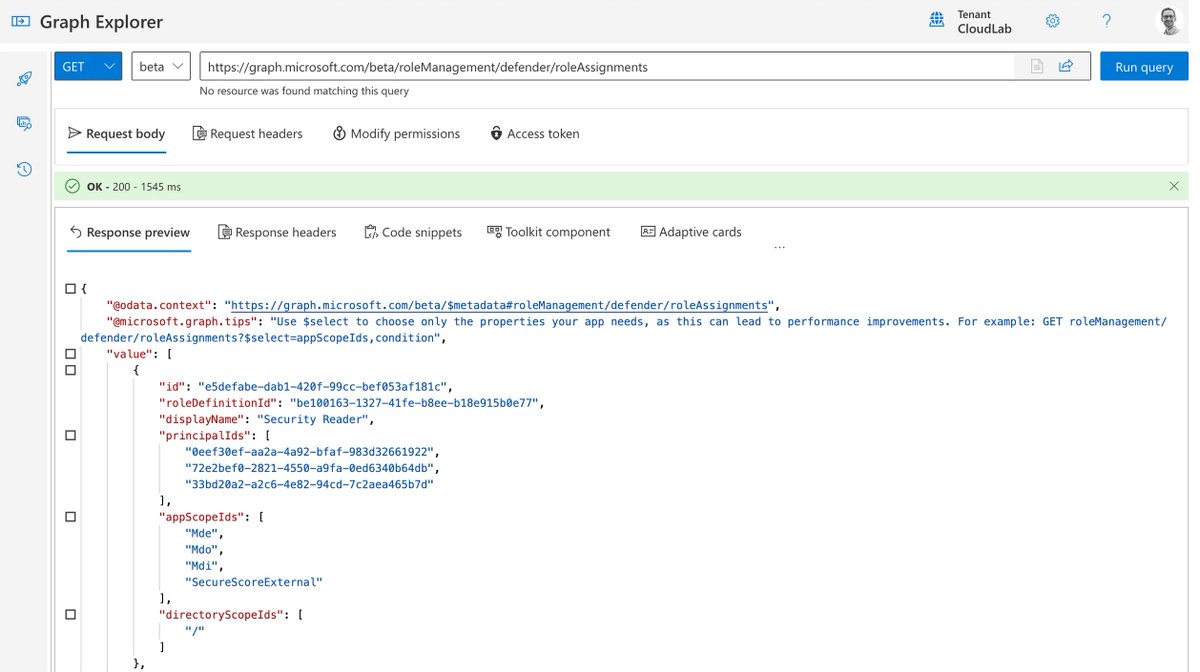Viewport: 1200px width, 672px height.
Task: Click principal id starting with 72e2bef0
Action: 311,468
